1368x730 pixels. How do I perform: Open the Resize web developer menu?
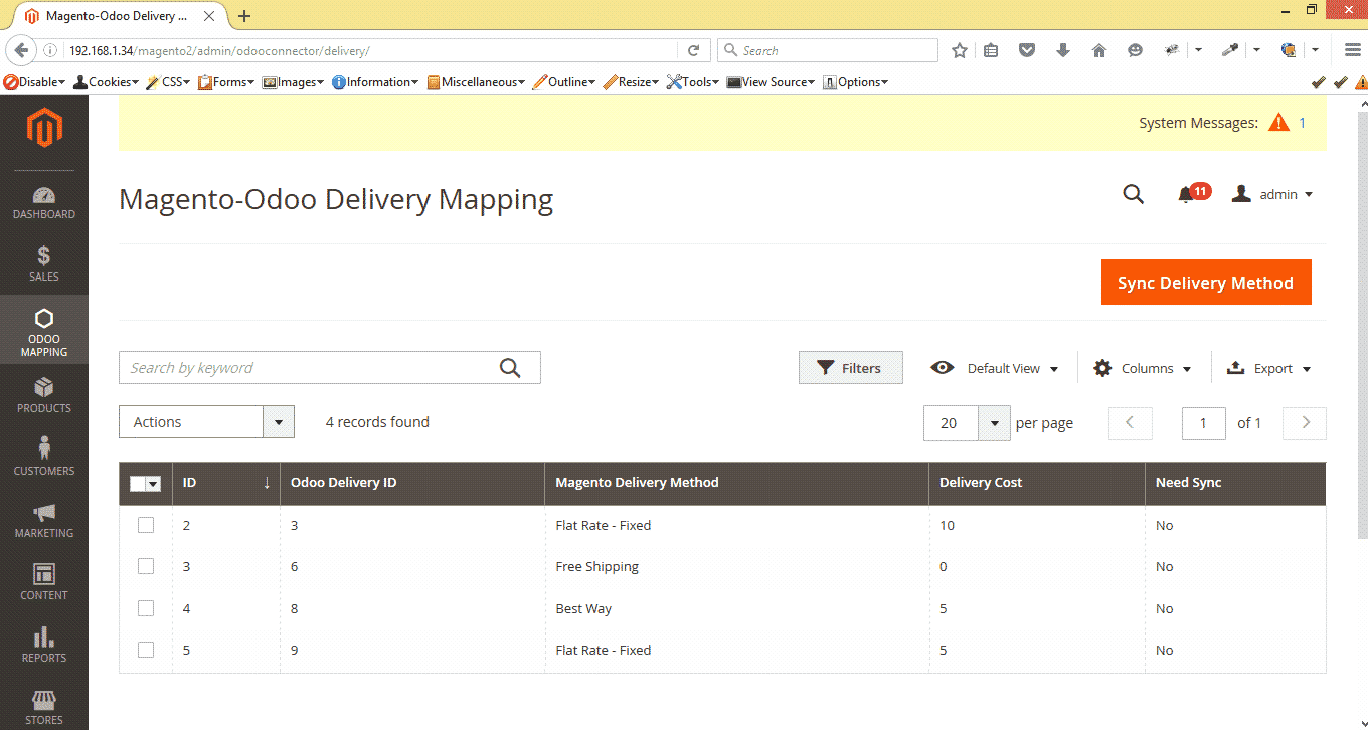tap(631, 82)
